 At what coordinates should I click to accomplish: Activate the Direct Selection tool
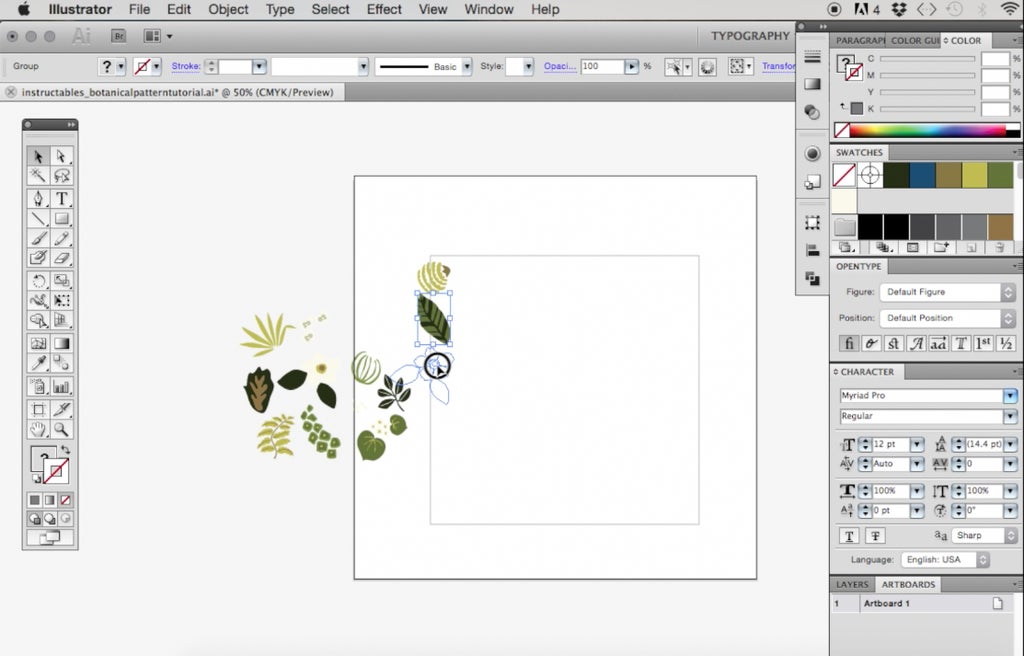(62, 156)
